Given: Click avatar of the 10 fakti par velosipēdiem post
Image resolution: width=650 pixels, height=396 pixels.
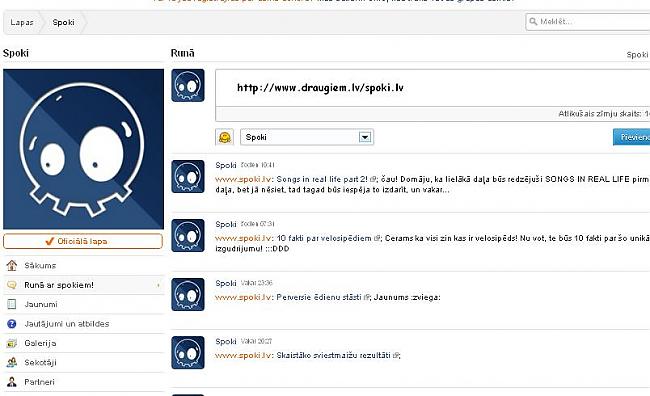Looking at the screenshot, I should [x=188, y=236].
